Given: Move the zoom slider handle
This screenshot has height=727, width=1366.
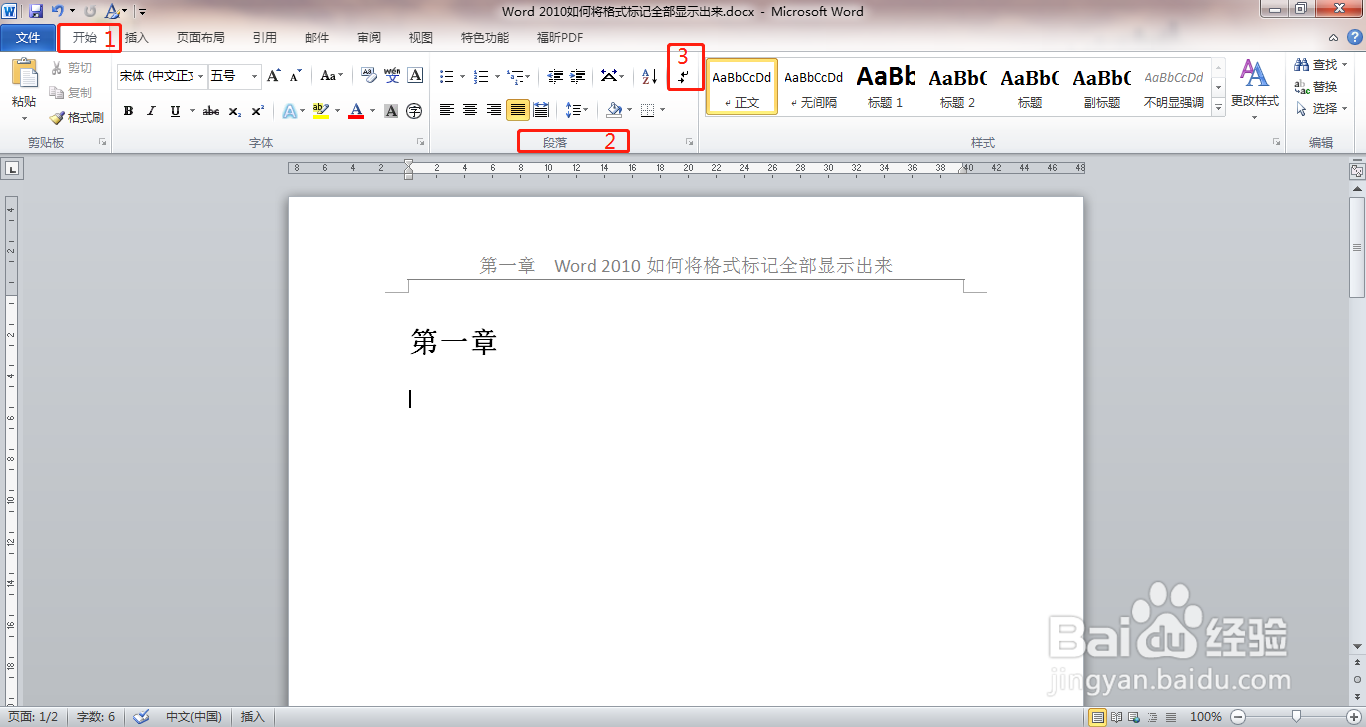Looking at the screenshot, I should click(1297, 716).
